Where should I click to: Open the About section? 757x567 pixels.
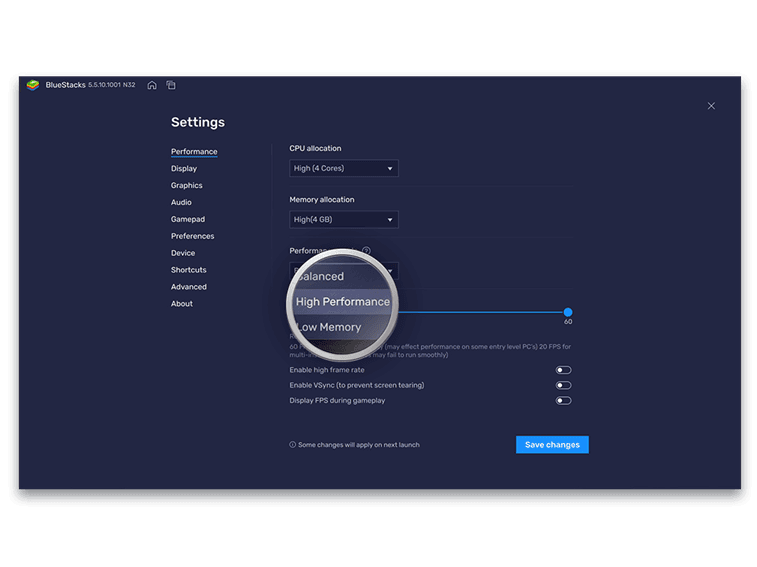click(x=182, y=304)
